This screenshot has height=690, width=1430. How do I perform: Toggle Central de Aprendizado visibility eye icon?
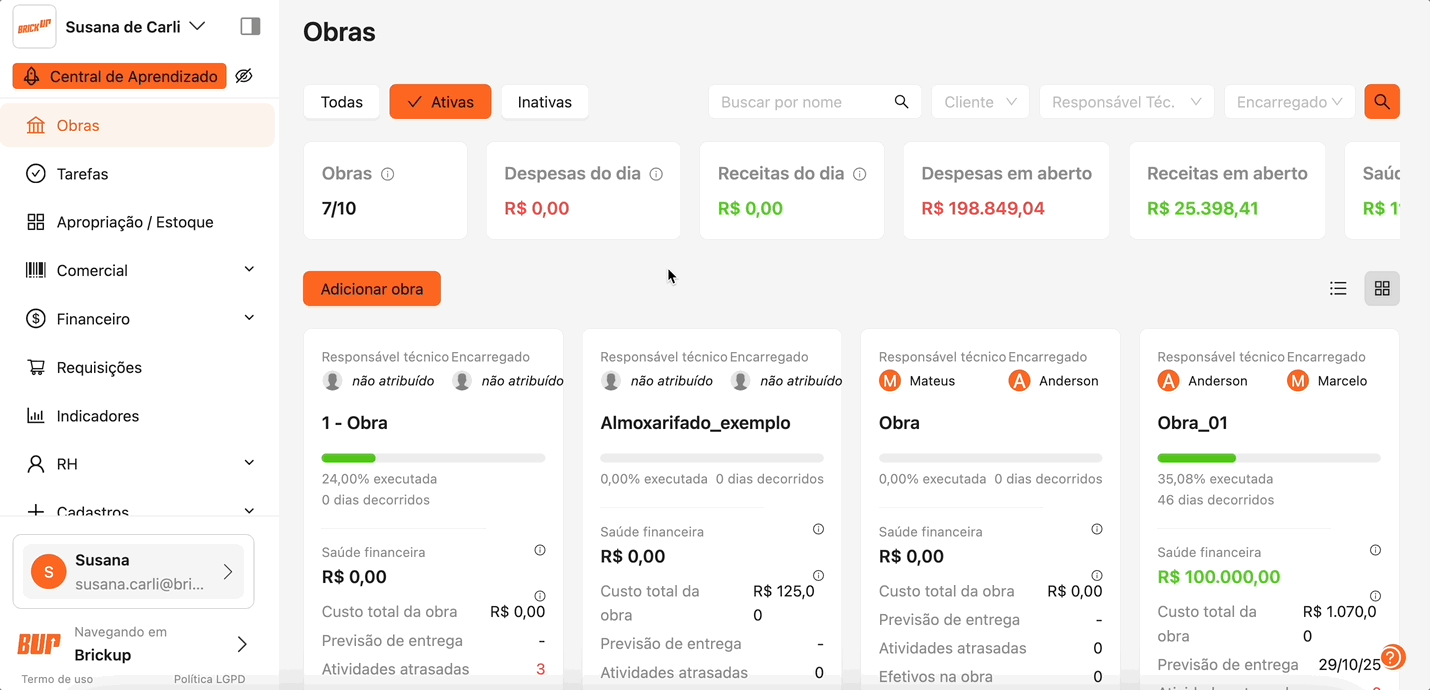click(244, 76)
